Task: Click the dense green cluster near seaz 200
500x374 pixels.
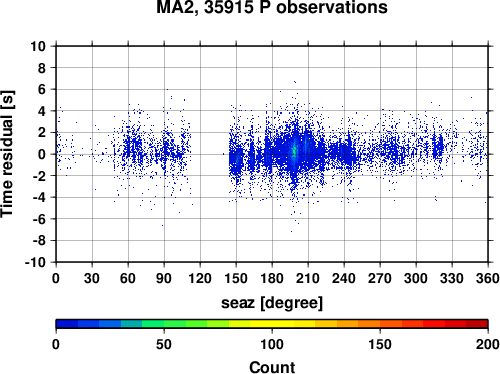Action: pyautogui.click(x=294, y=151)
